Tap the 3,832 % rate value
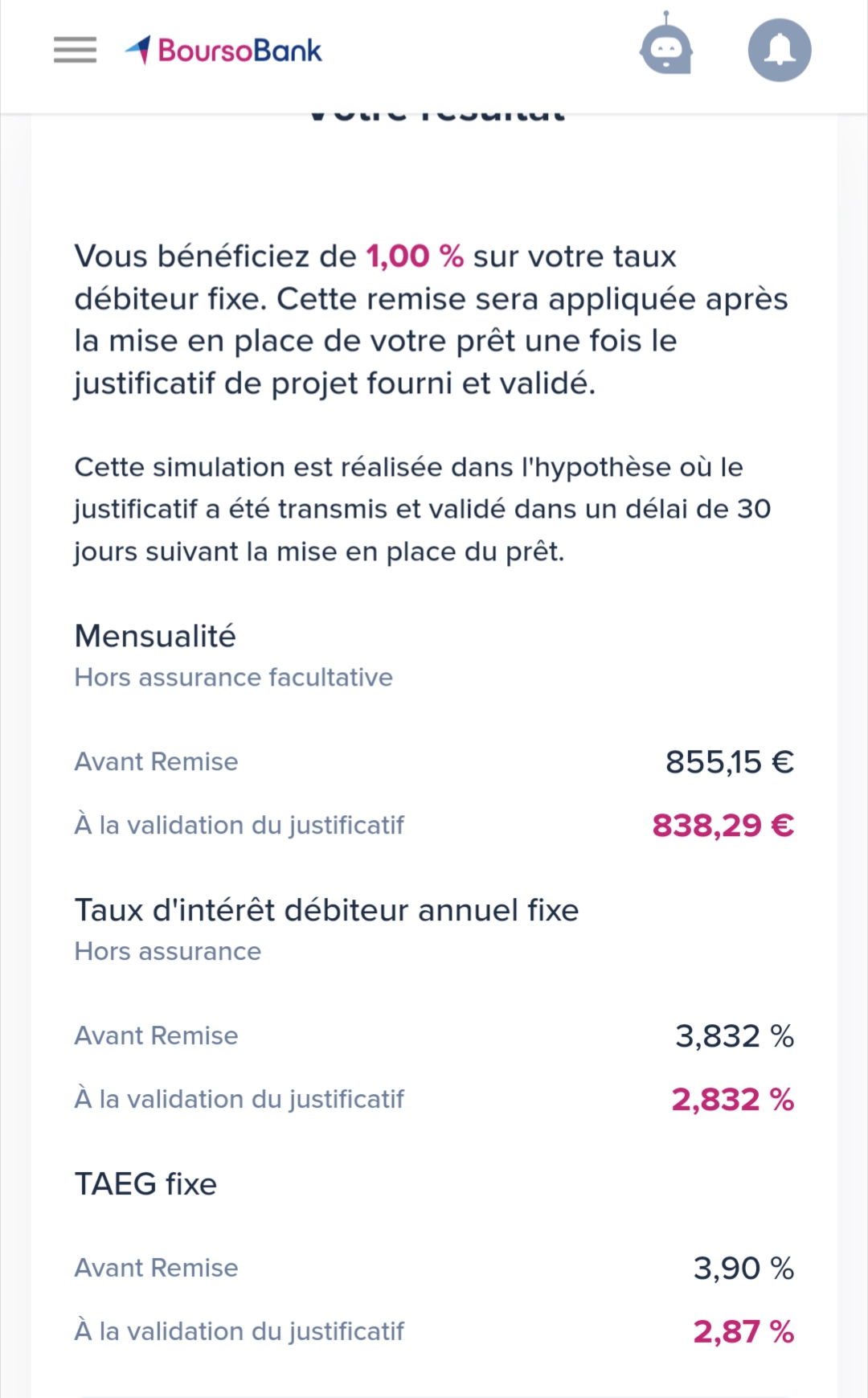This screenshot has height=1398, width=868. pyautogui.click(x=735, y=1036)
